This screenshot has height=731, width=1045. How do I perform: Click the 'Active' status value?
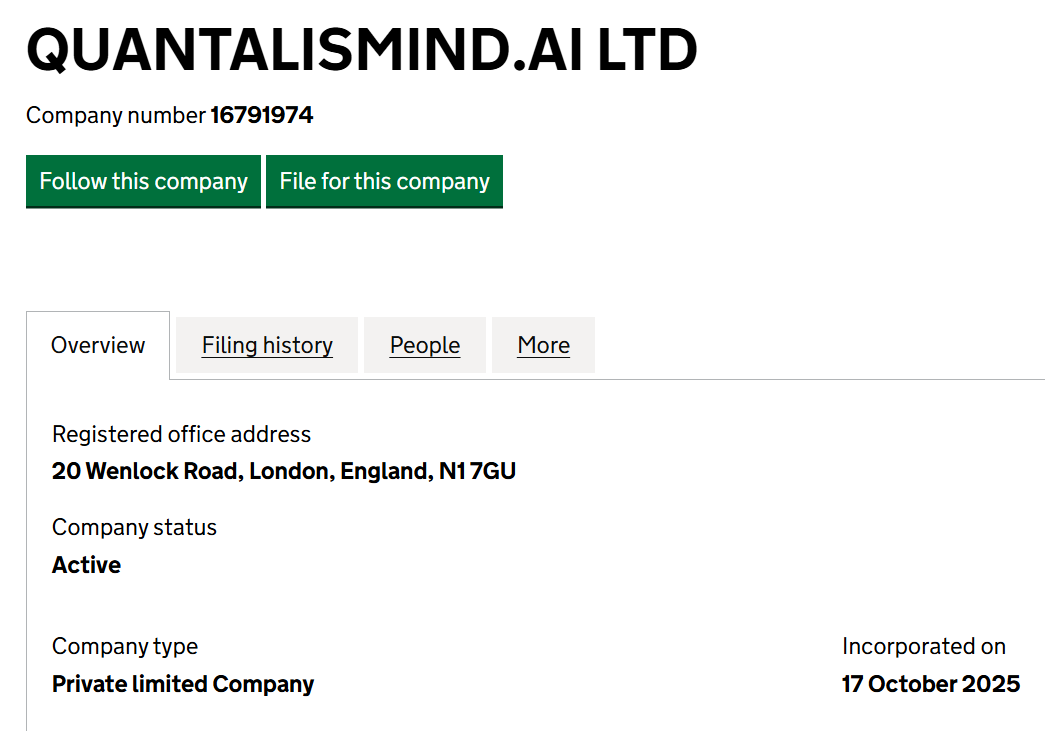click(x=86, y=565)
